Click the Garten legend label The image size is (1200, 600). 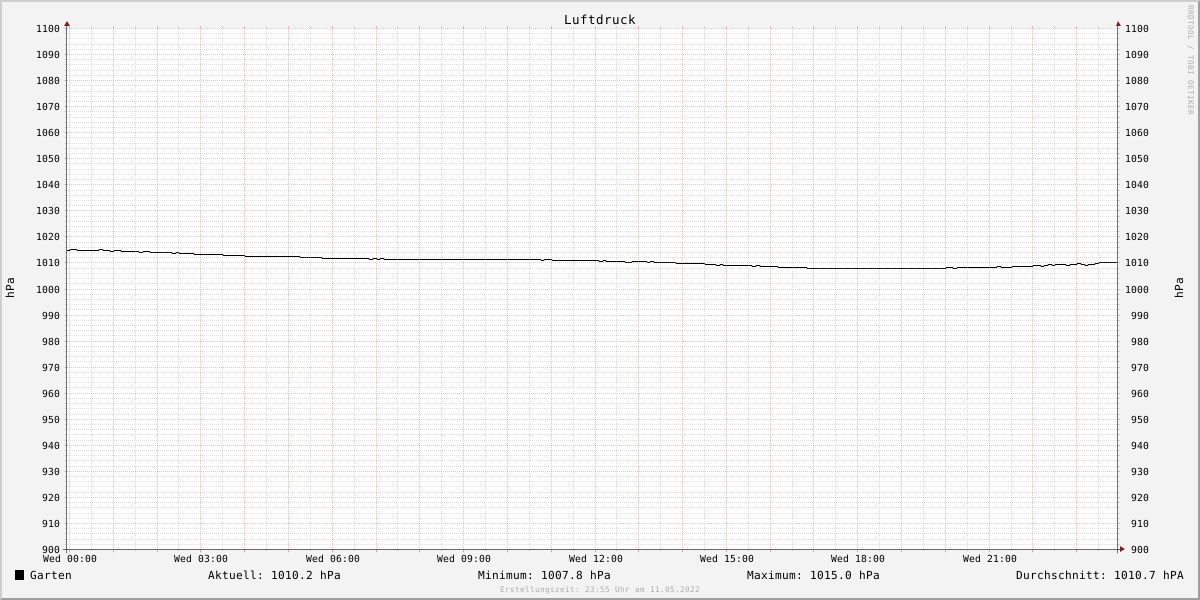(x=51, y=575)
